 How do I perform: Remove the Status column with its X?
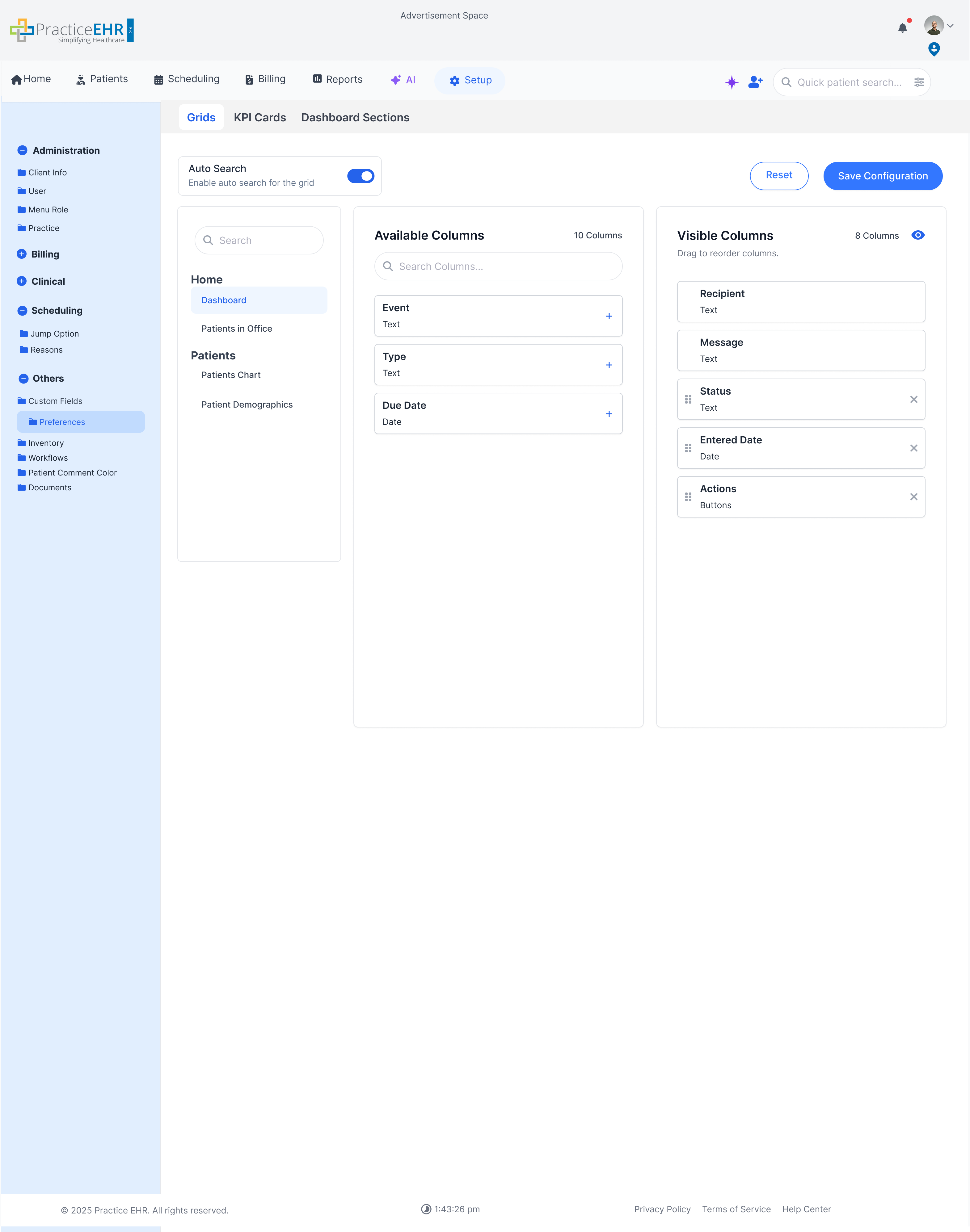[x=914, y=399]
